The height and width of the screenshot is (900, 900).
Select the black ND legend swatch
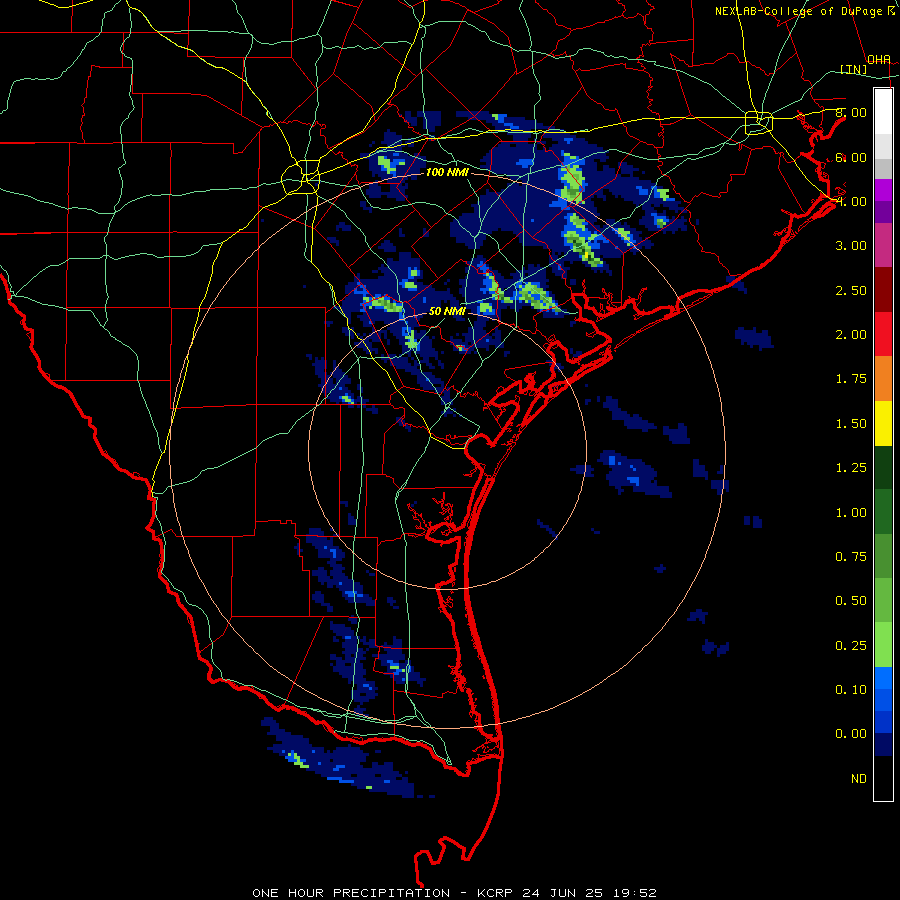tap(883, 778)
